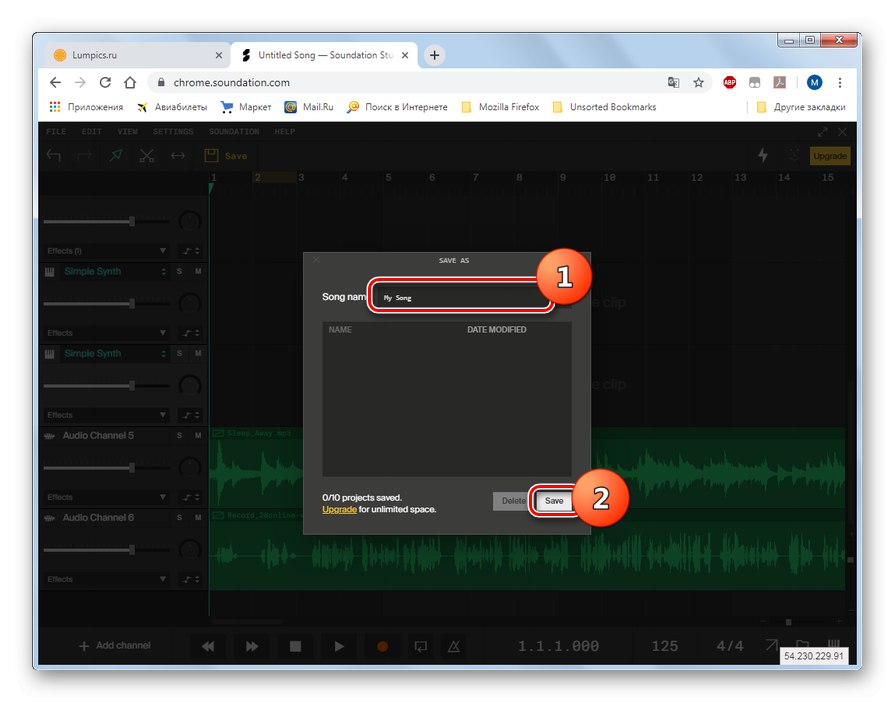Solo Audio Channel 5
The width and height of the screenshot is (895, 703).
pos(179,436)
